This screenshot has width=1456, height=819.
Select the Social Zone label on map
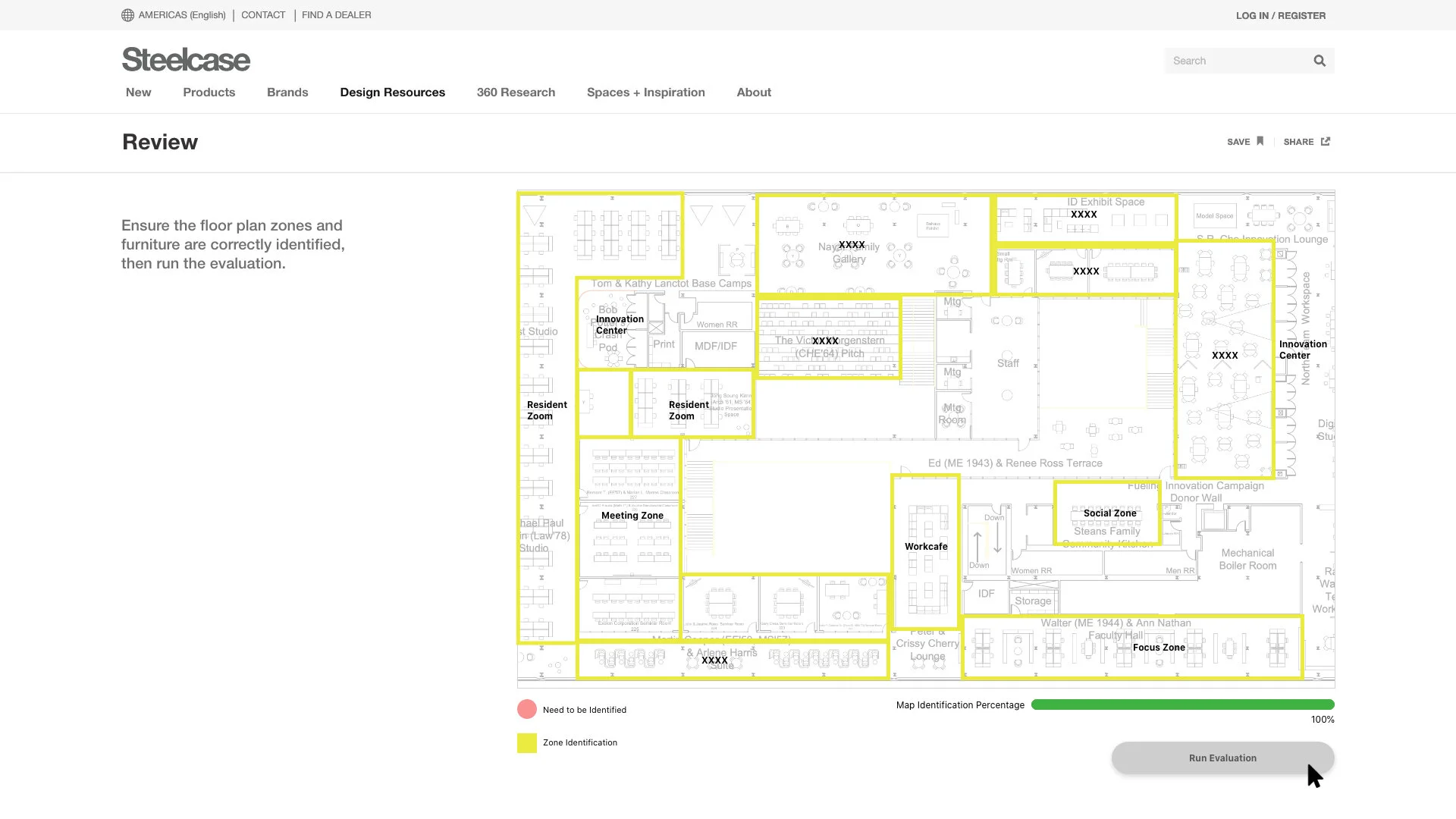1109,513
